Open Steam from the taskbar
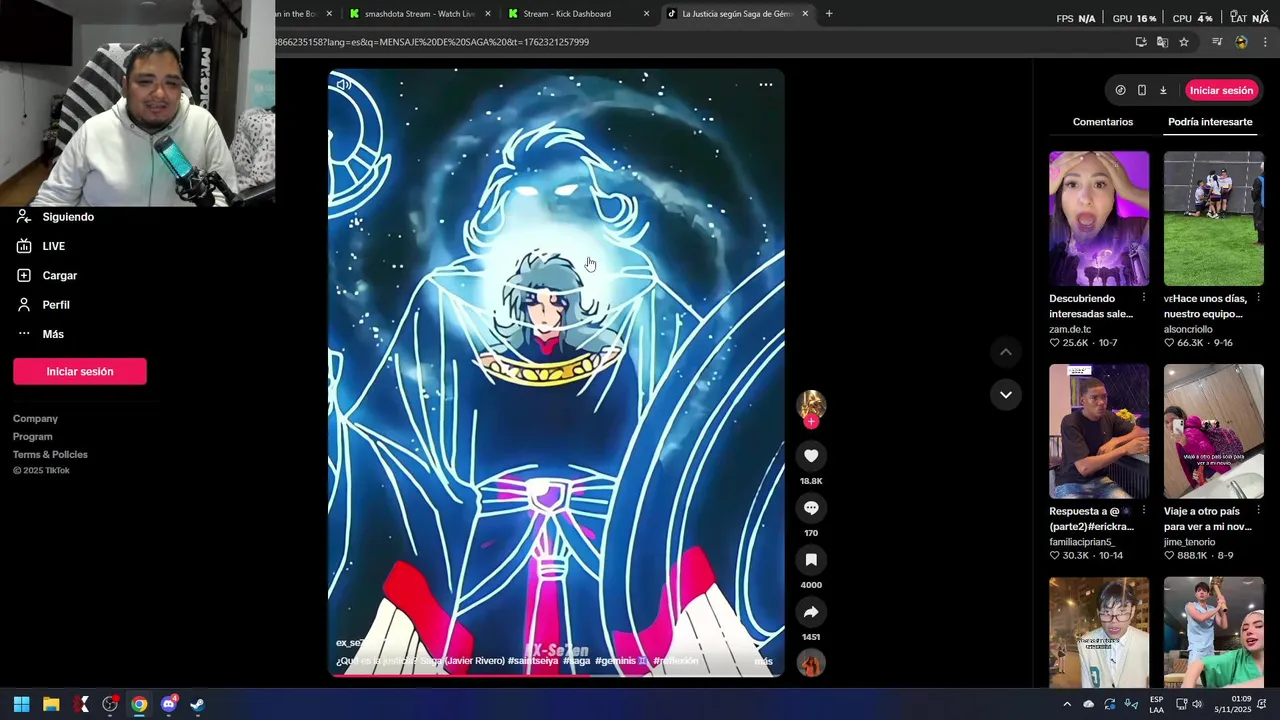This screenshot has height=720, width=1280. (197, 704)
